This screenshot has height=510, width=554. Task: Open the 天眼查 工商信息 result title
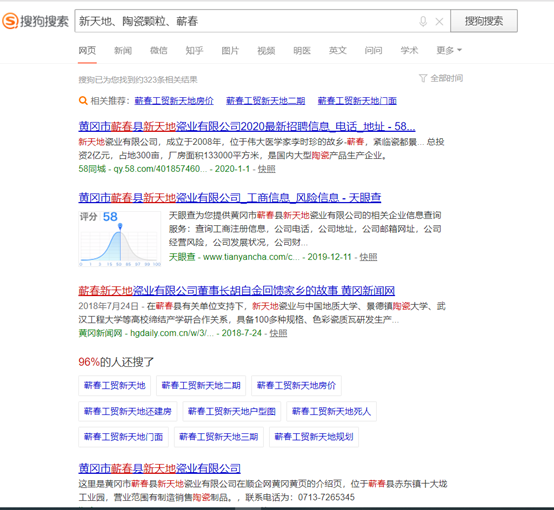click(x=230, y=197)
